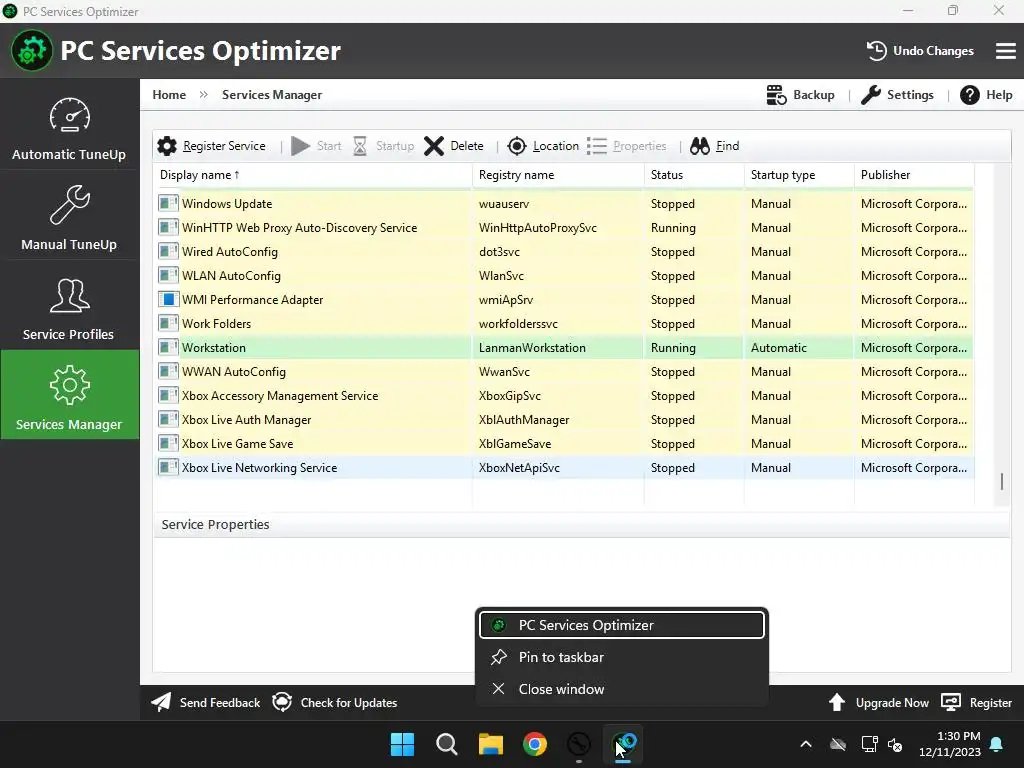
Task: Select the Work Folders service
Action: pyautogui.click(x=565, y=324)
